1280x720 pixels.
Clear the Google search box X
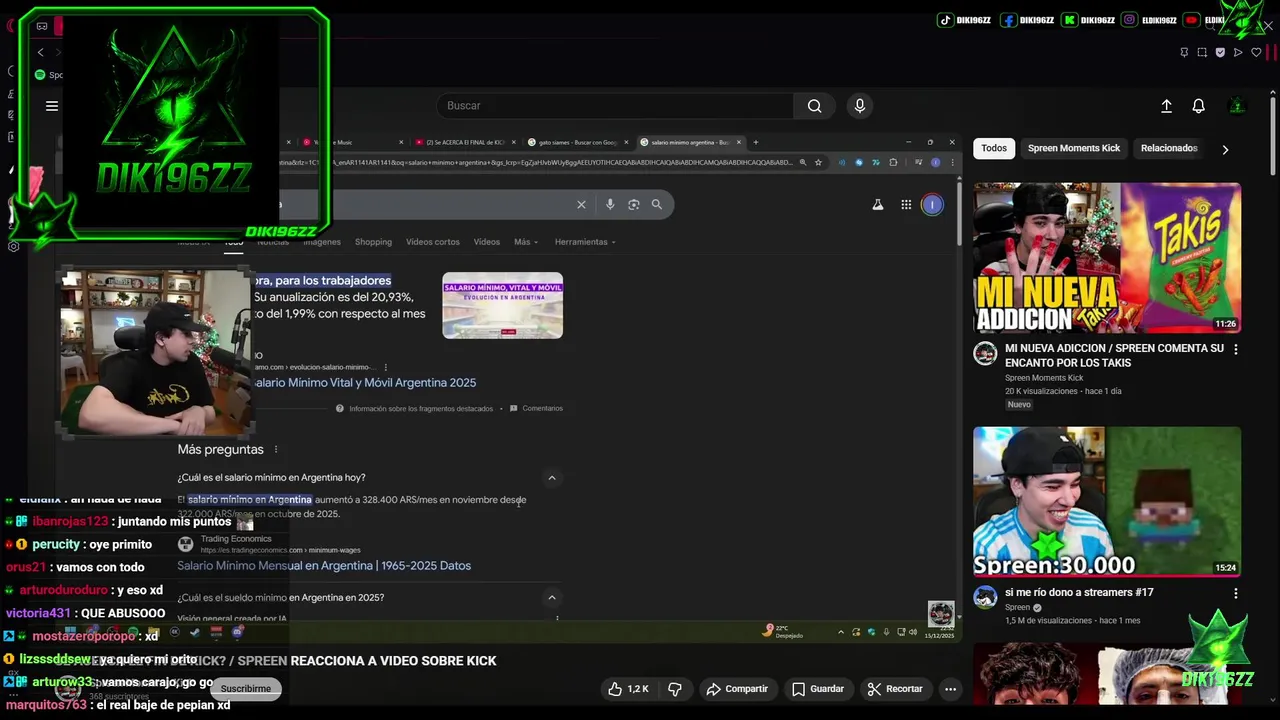point(581,204)
